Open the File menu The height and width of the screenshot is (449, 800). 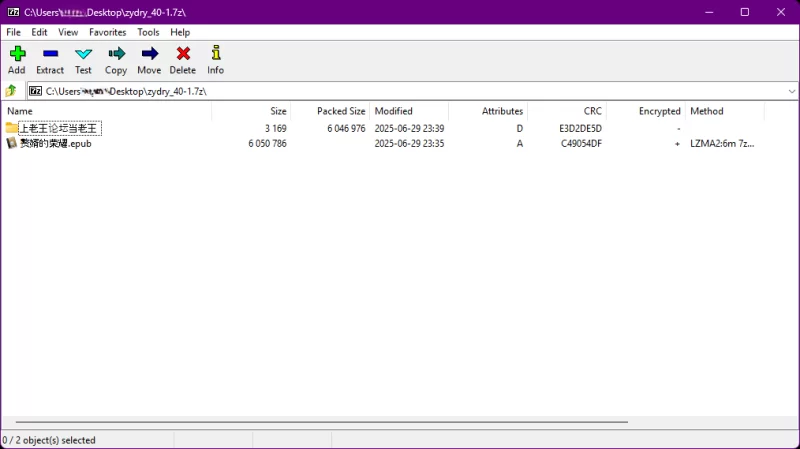(13, 32)
